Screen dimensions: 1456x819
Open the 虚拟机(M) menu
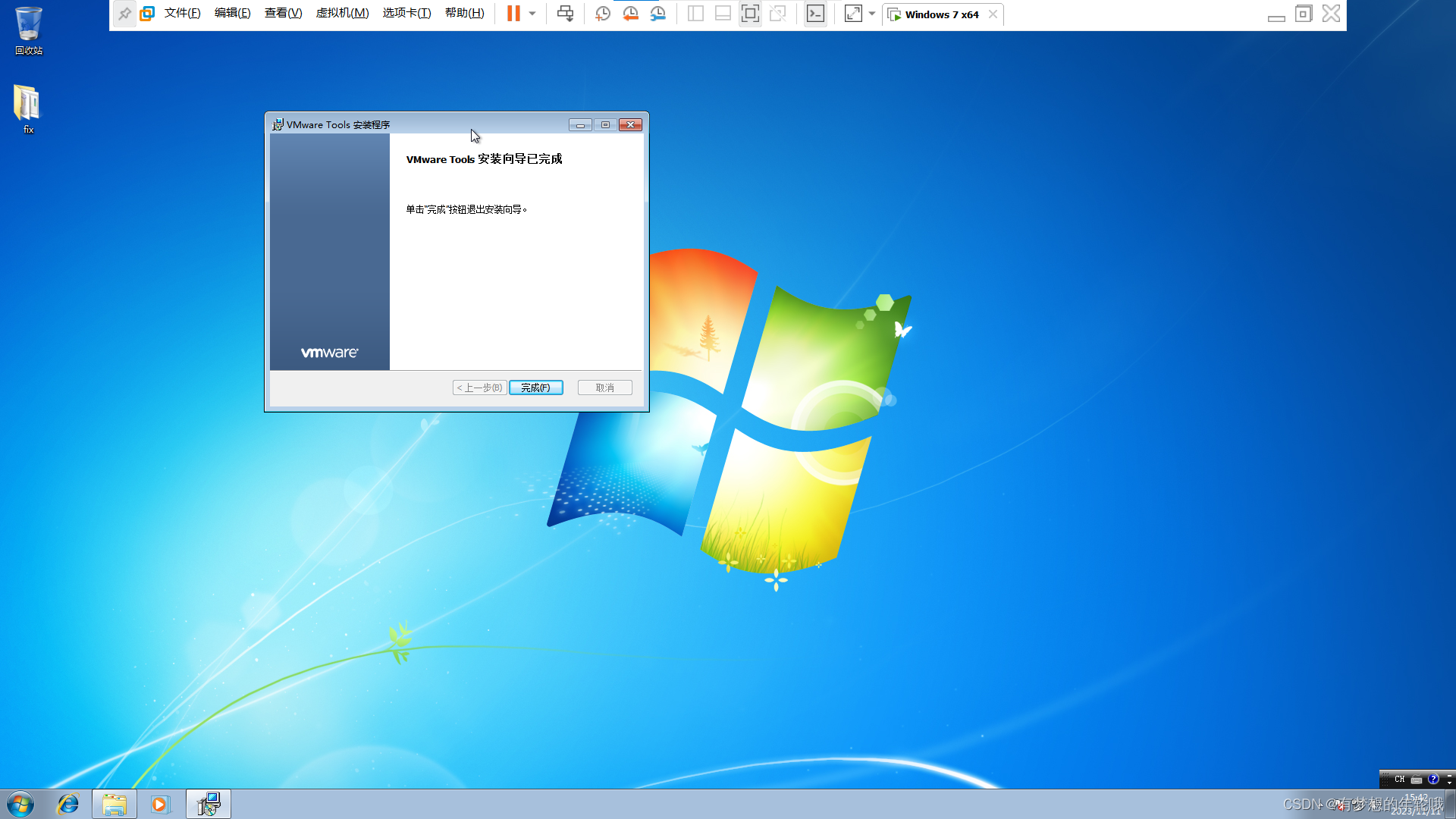(x=342, y=13)
